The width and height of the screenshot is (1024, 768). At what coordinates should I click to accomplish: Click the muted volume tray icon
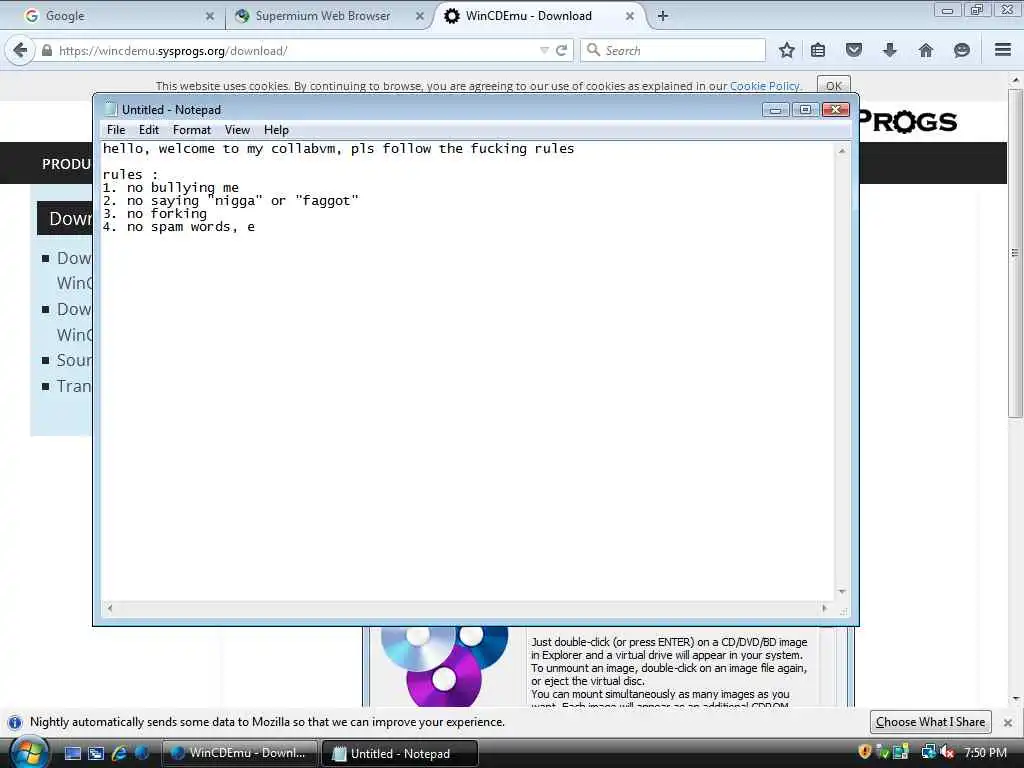pos(947,752)
